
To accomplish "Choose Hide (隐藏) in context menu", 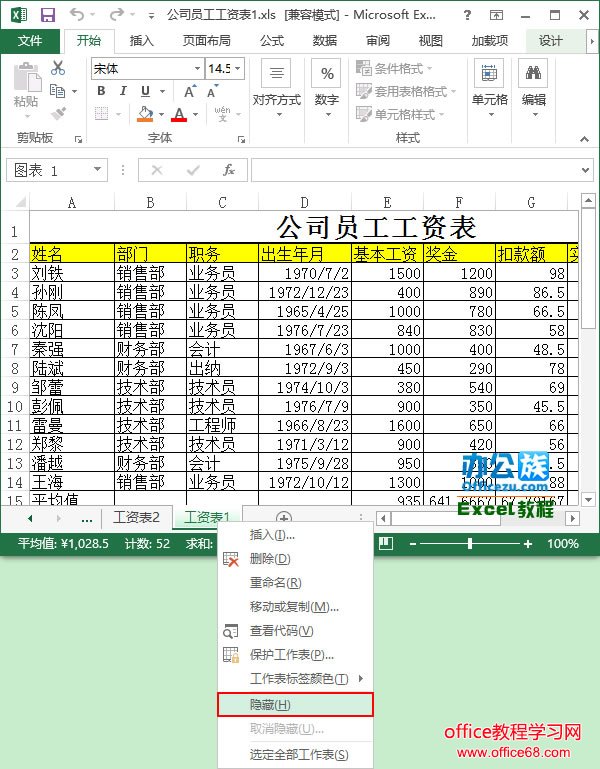I will pyautogui.click(x=295, y=705).
